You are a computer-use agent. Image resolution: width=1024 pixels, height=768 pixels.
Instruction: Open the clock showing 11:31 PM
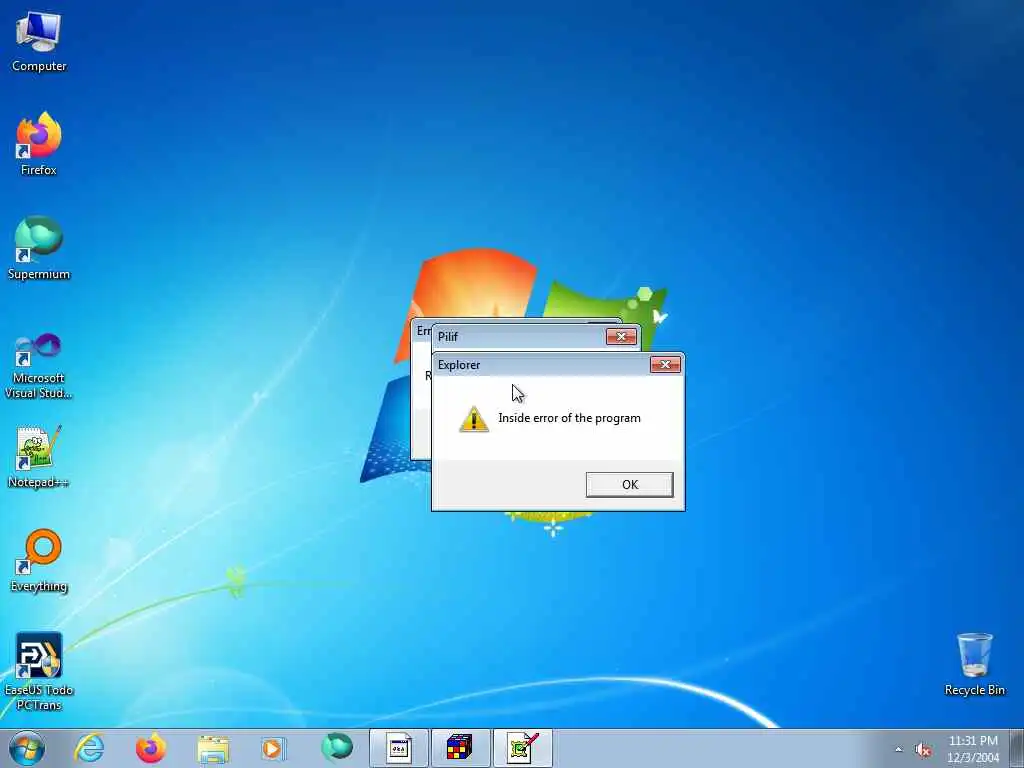[973, 749]
